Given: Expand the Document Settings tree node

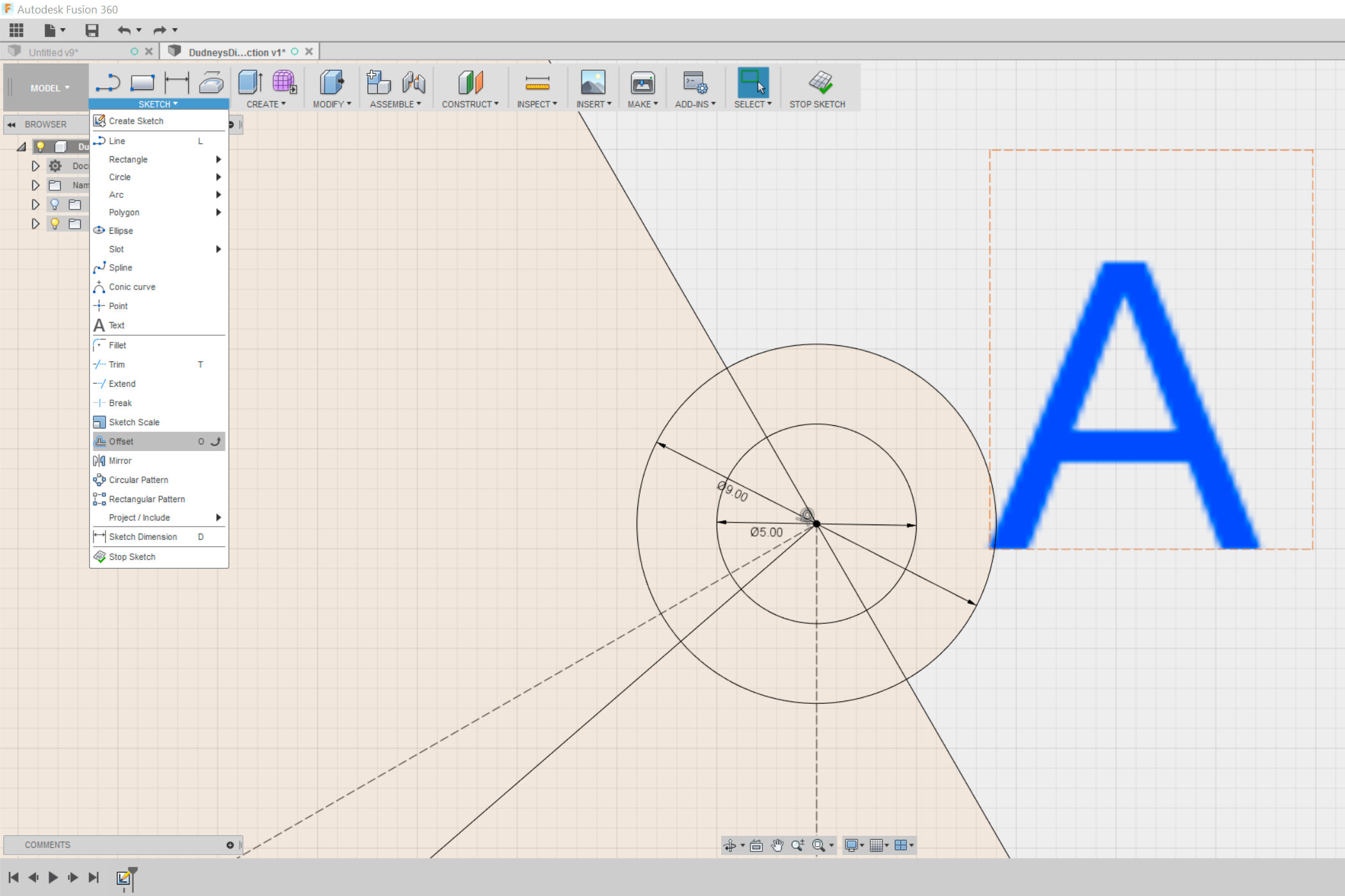Looking at the screenshot, I should click(35, 166).
